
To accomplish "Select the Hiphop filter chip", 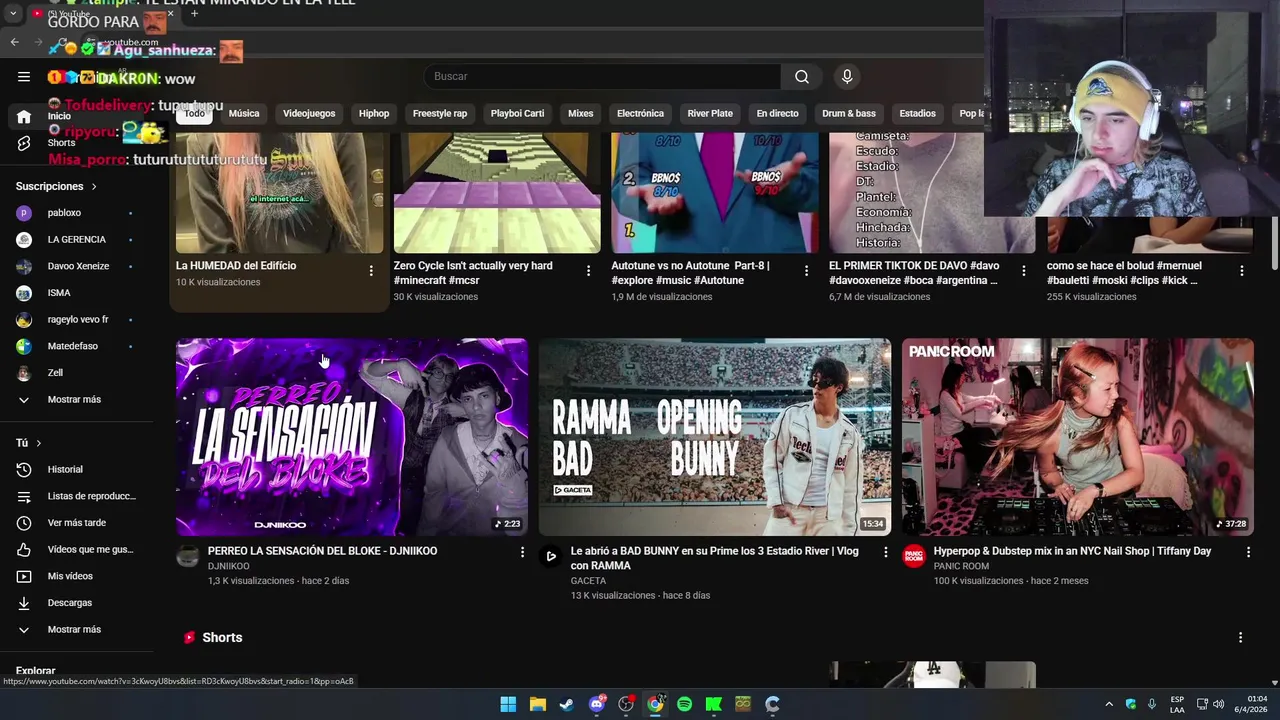I will pos(374,114).
